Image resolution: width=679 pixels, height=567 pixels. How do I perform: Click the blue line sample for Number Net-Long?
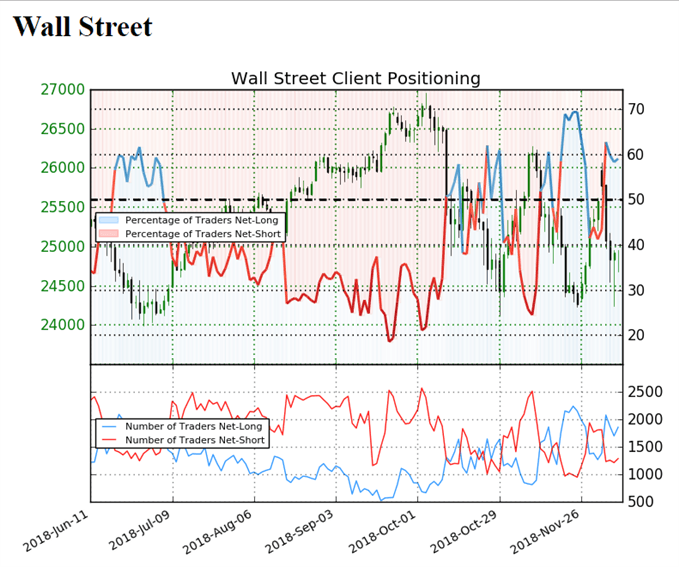108,427
